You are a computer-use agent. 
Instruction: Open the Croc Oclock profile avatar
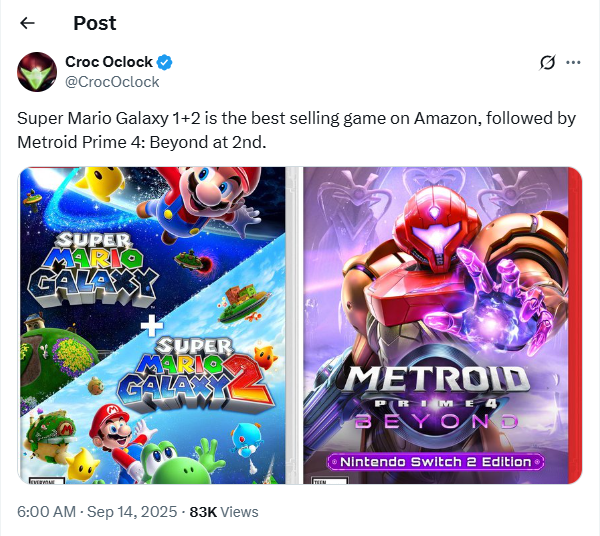pos(37,71)
